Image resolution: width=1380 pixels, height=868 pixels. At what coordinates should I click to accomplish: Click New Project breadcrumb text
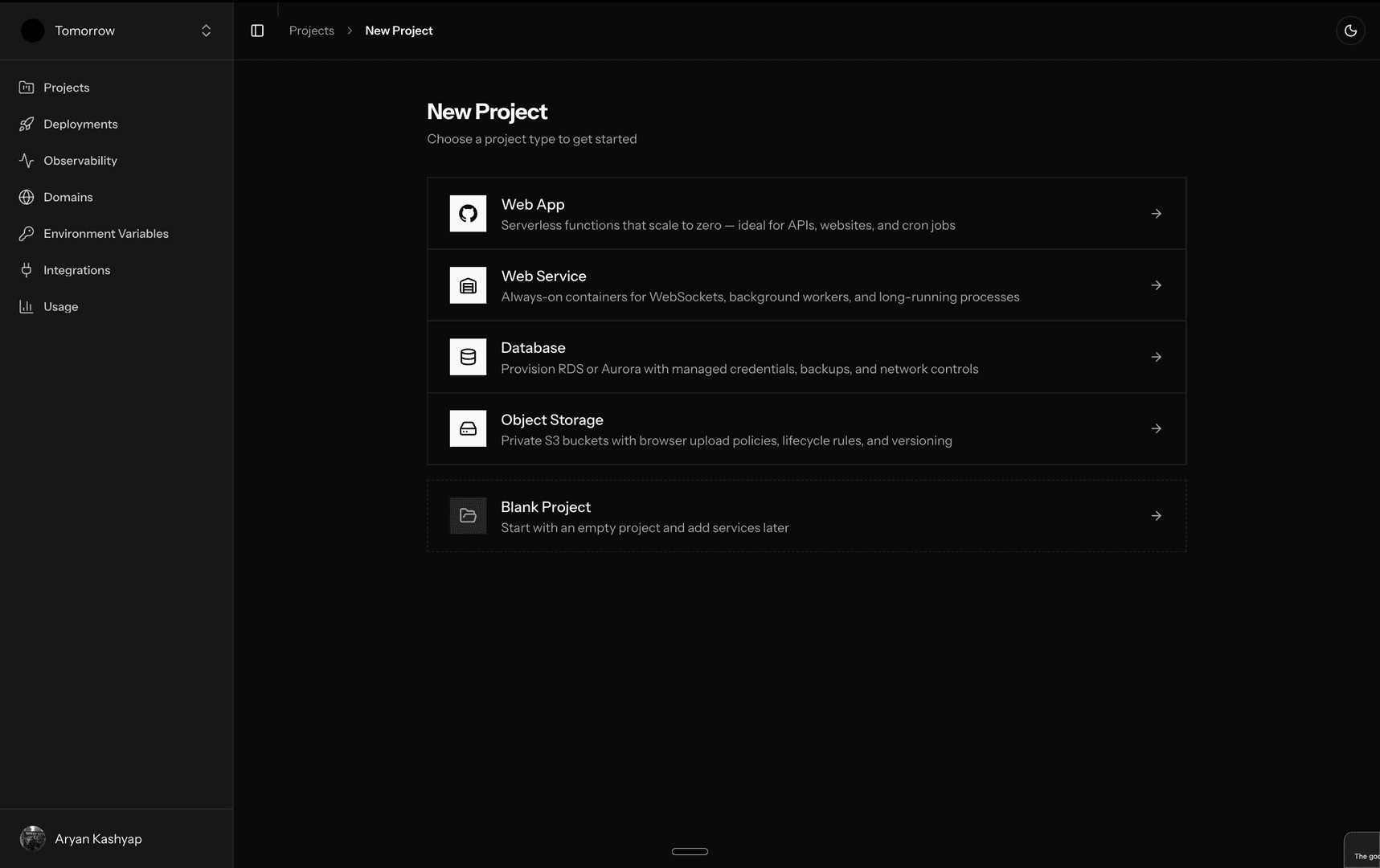(399, 31)
